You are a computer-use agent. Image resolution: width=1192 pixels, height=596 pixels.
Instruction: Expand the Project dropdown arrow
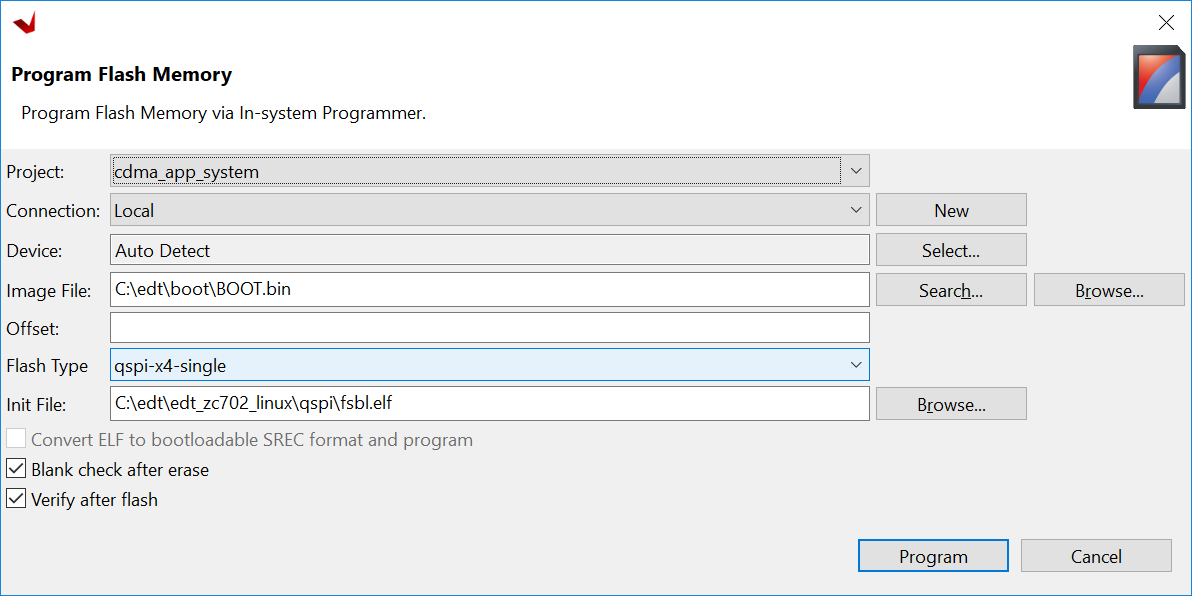tap(855, 171)
